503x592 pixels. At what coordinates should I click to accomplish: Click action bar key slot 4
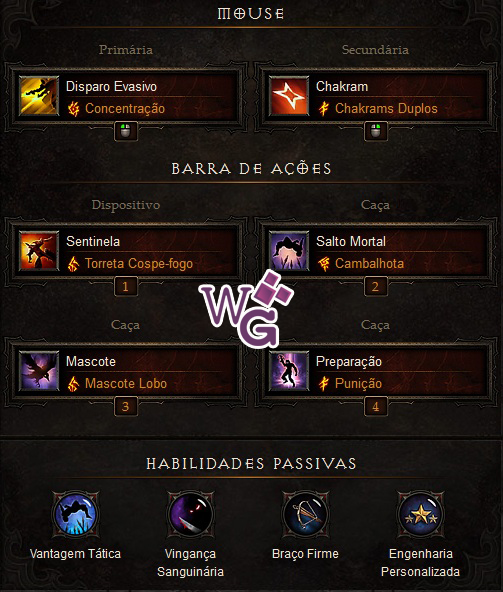click(x=375, y=407)
